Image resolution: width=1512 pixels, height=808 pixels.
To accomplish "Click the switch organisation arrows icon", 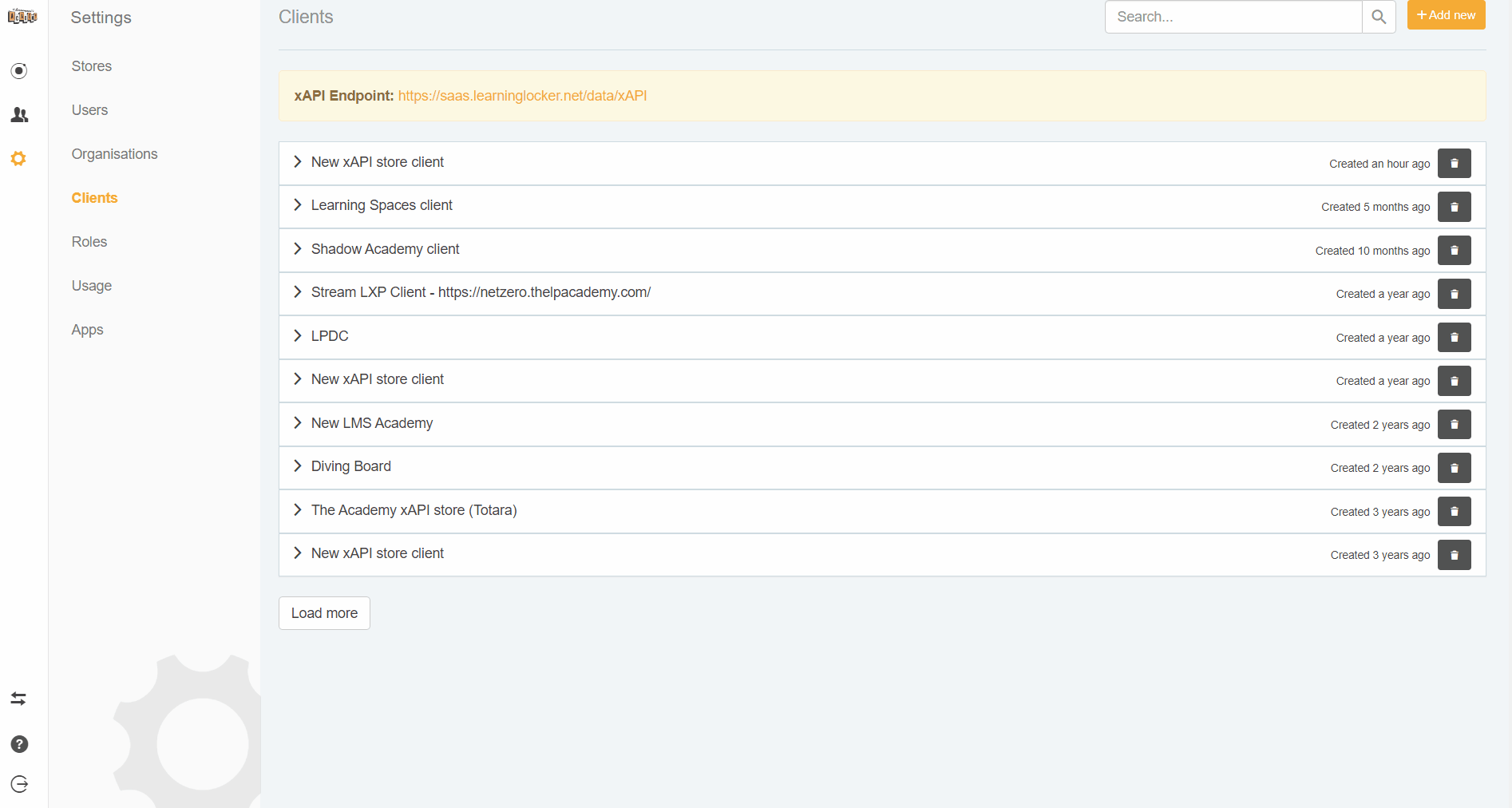I will (19, 699).
